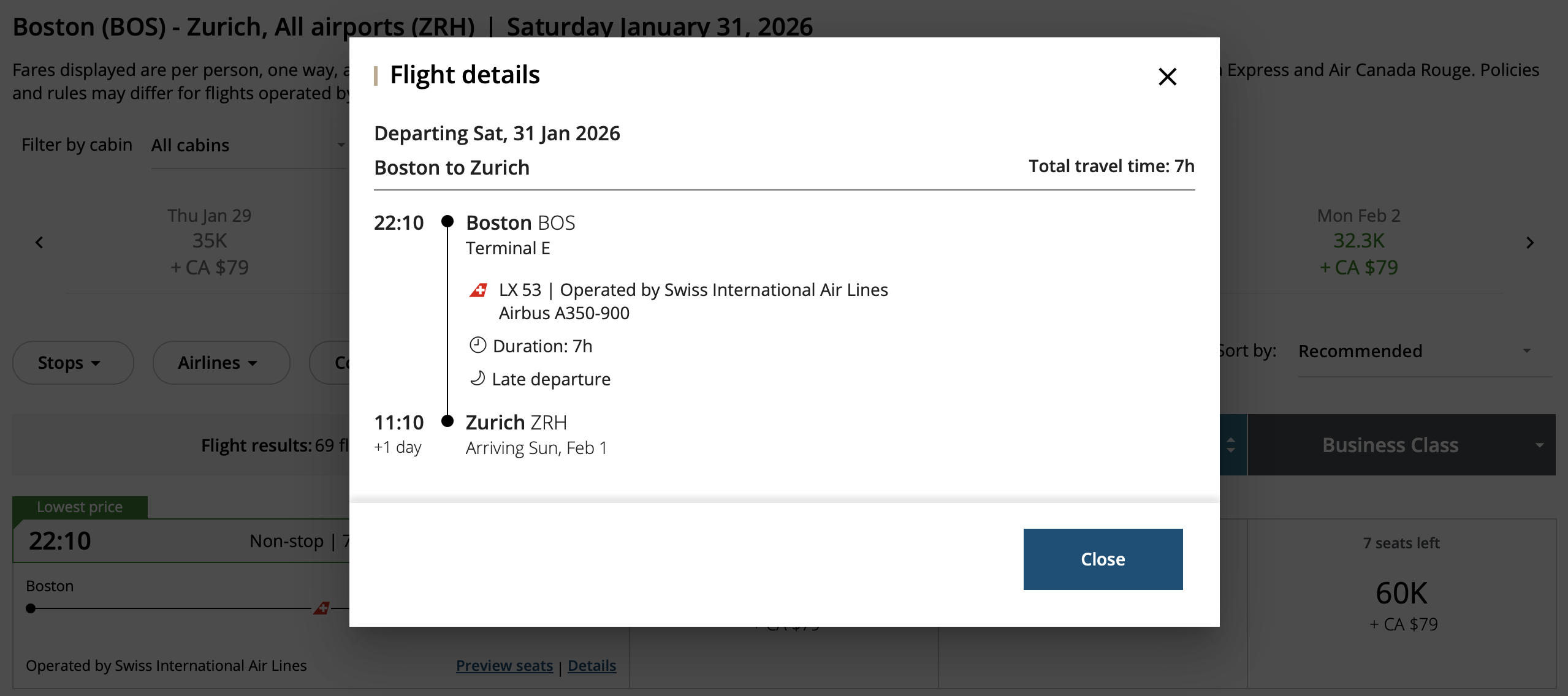1568x696 pixels.
Task: Expand the All cabins filter dropdown
Action: coord(248,145)
